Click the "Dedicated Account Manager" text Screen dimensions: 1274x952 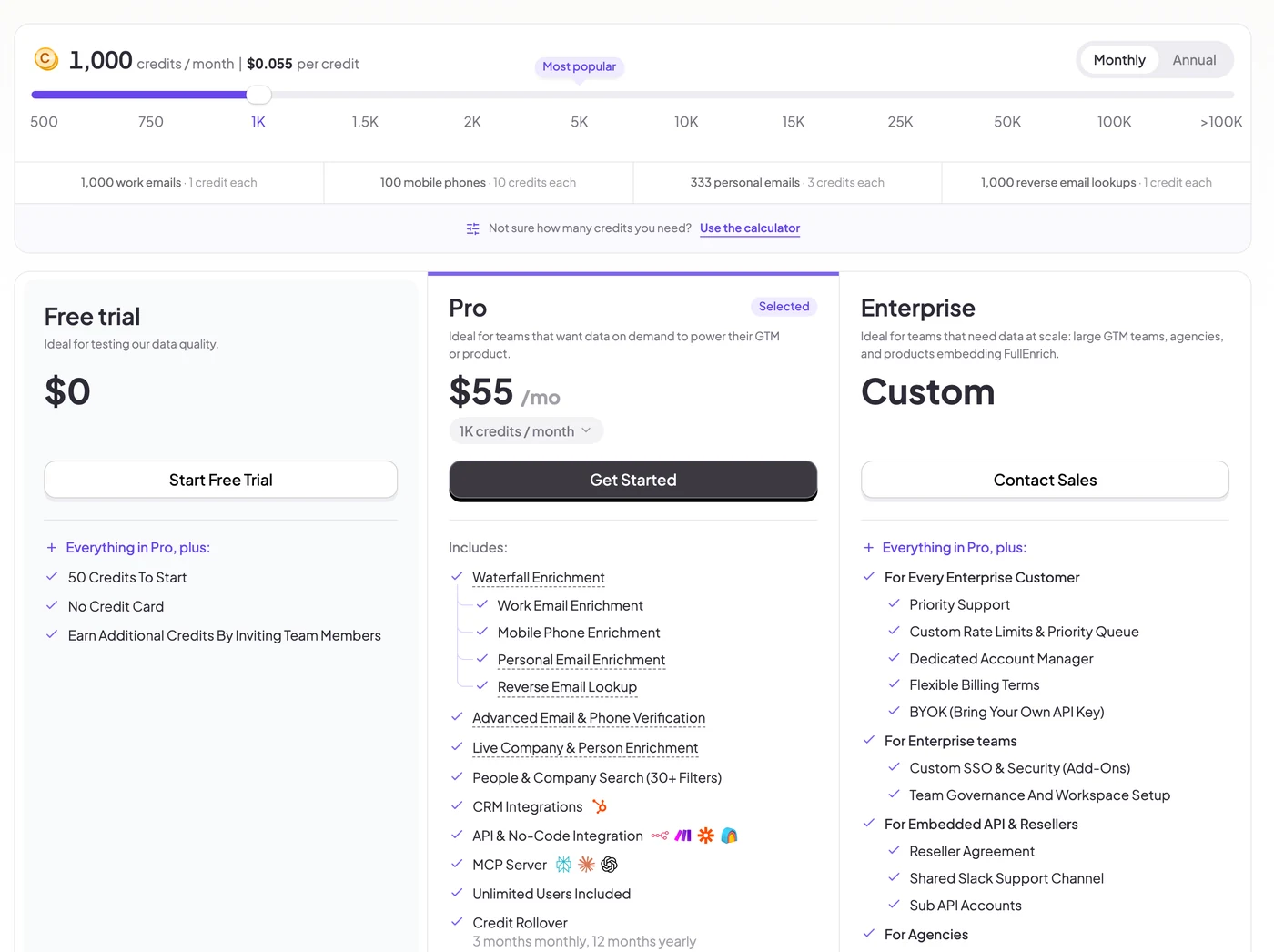(1001, 659)
